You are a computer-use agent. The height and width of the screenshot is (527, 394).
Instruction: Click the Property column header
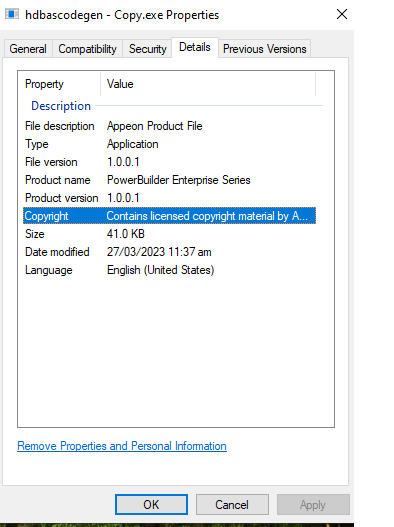[x=60, y=84]
